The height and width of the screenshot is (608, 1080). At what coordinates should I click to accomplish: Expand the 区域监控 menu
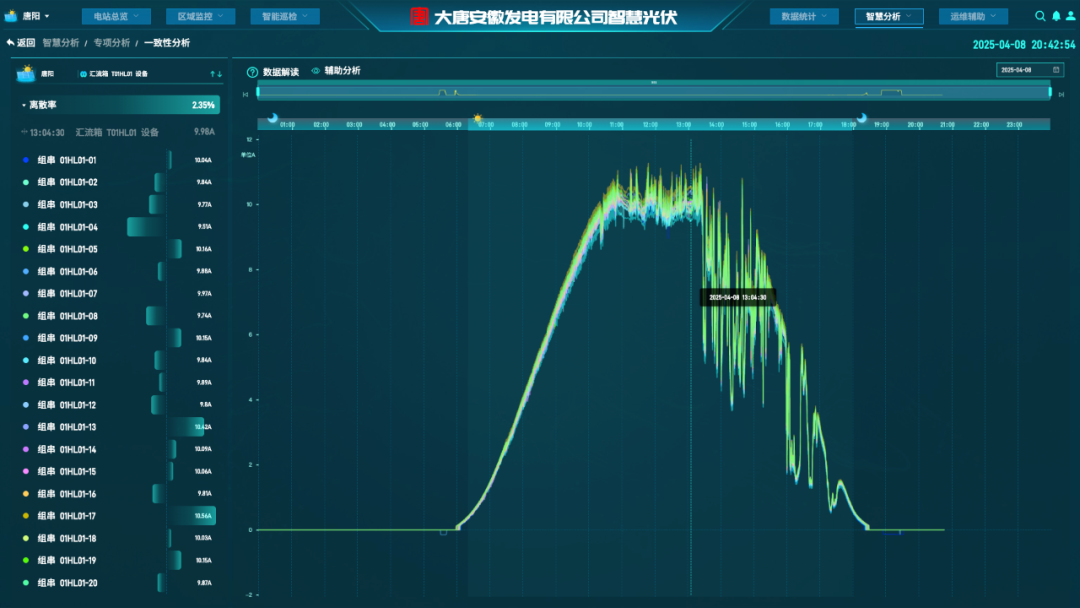click(200, 16)
